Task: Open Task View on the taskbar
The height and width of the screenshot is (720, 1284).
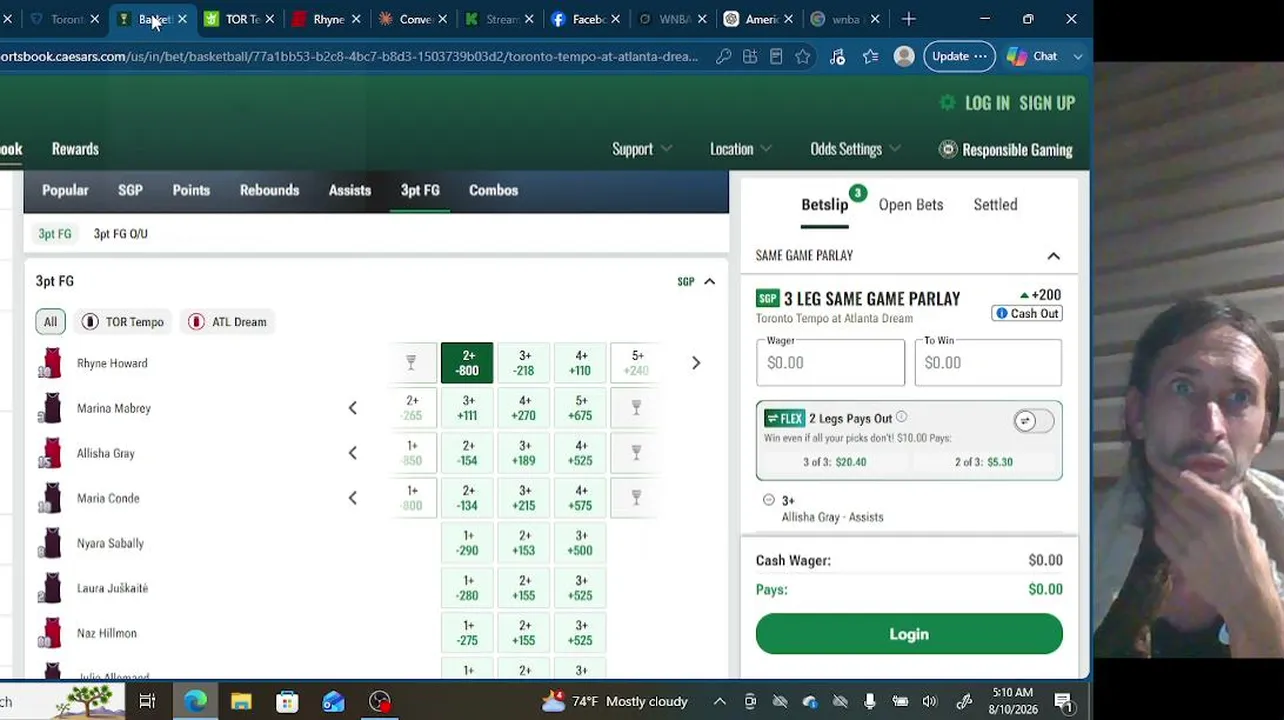Action: click(147, 702)
